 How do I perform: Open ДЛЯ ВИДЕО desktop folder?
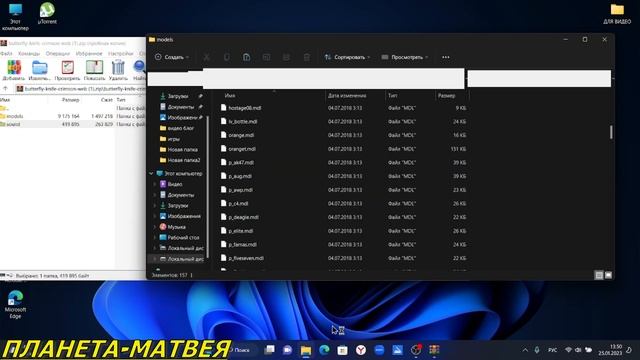tap(617, 13)
